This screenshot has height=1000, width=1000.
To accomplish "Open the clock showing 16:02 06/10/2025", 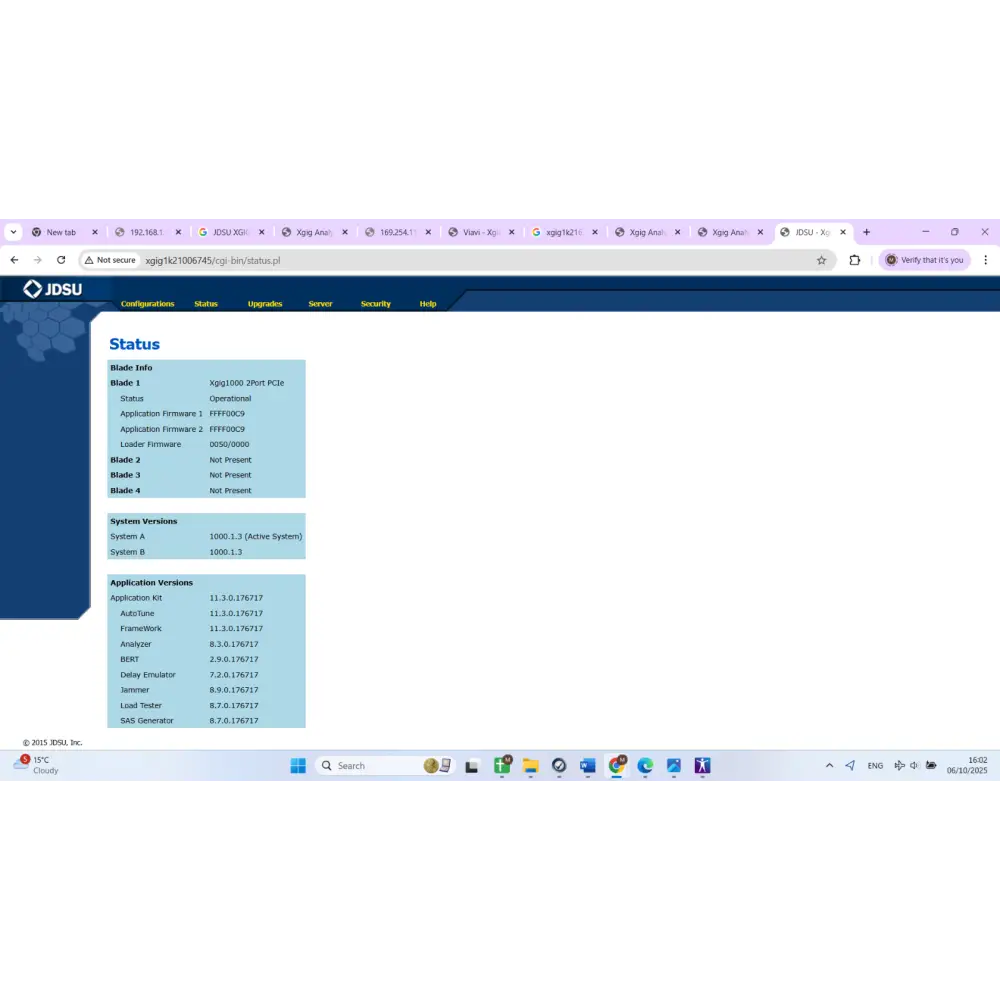I will coord(967,765).
